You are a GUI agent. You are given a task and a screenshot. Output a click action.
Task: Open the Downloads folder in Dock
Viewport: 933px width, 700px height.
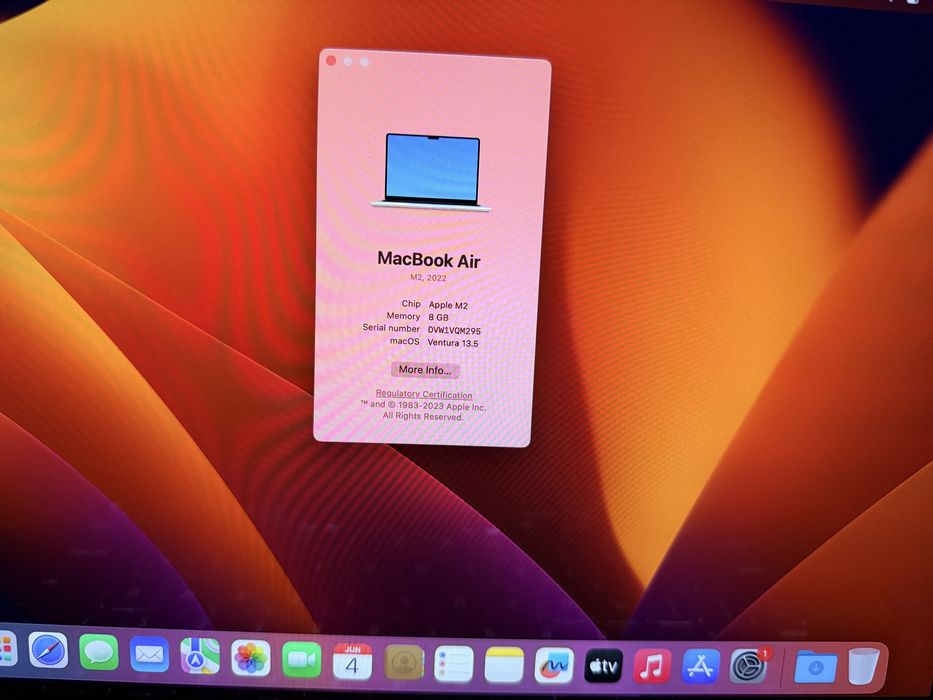pos(816,667)
